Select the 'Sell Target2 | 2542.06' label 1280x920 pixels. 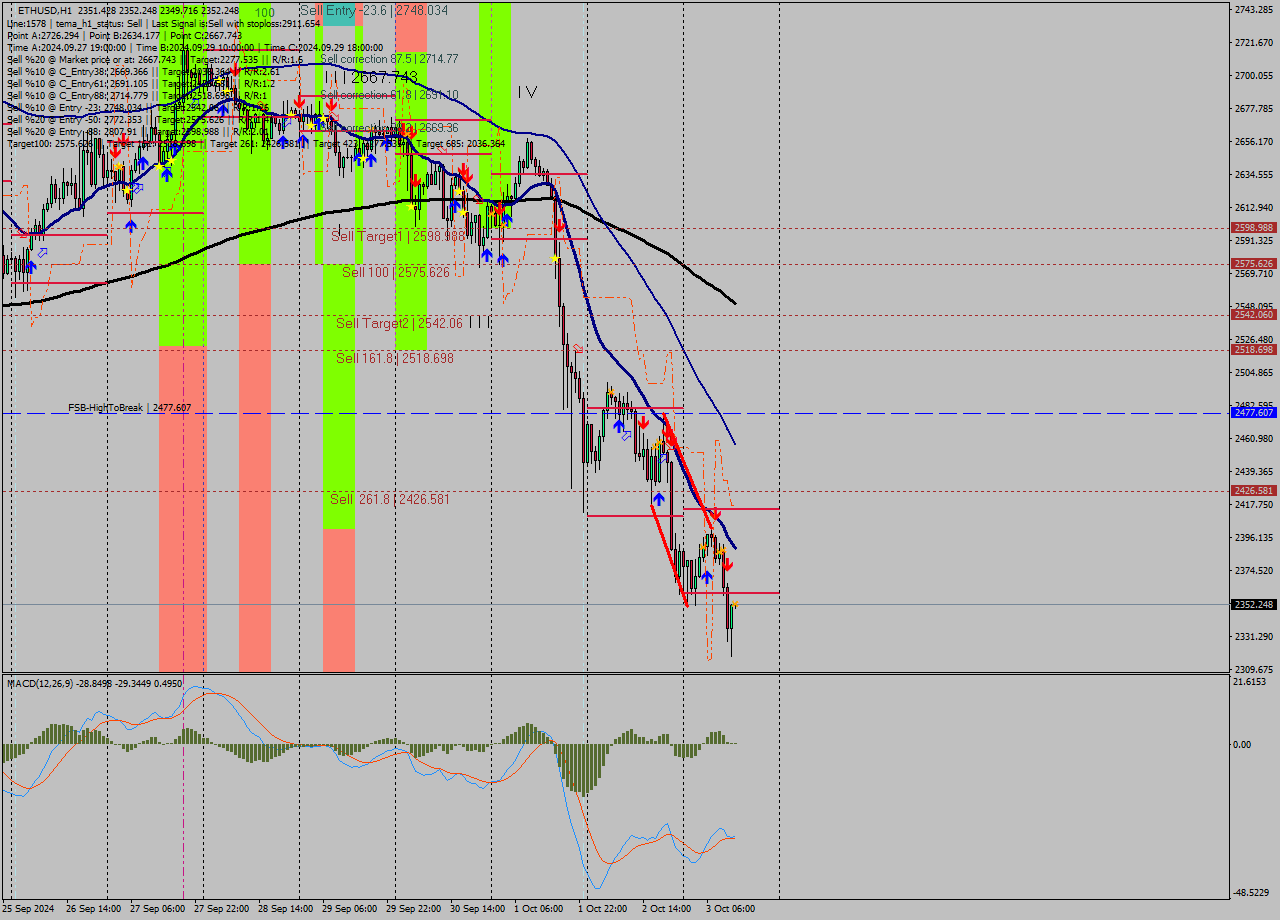[x=399, y=323]
